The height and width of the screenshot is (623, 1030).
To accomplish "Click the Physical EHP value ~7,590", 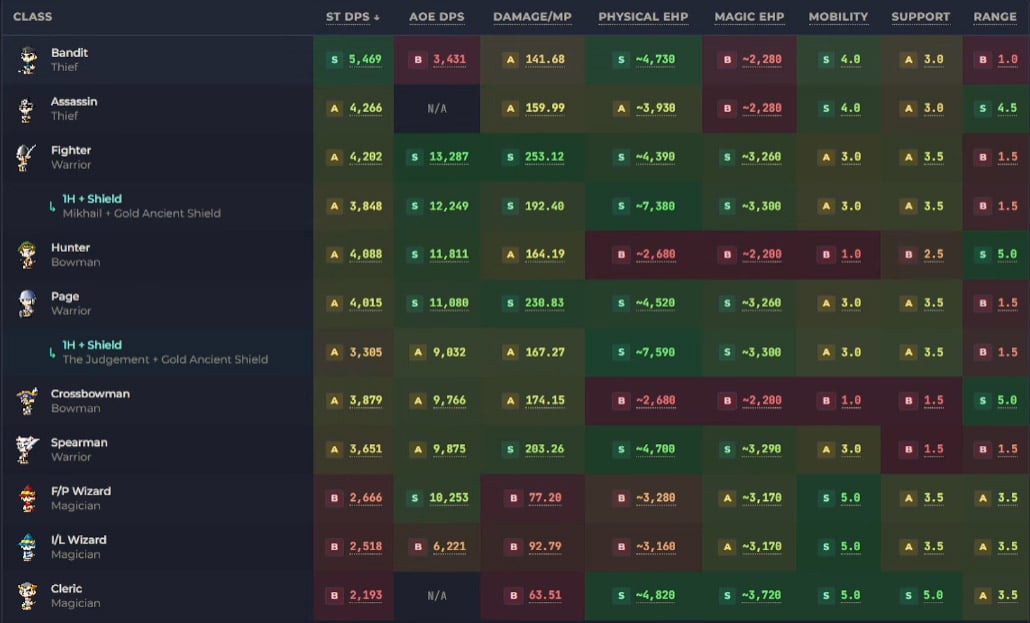I will coord(655,352).
